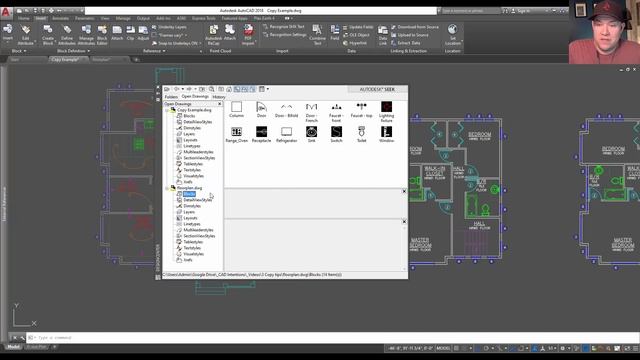Click Download from Source
This screenshot has height=360, width=640.
click(415, 27)
